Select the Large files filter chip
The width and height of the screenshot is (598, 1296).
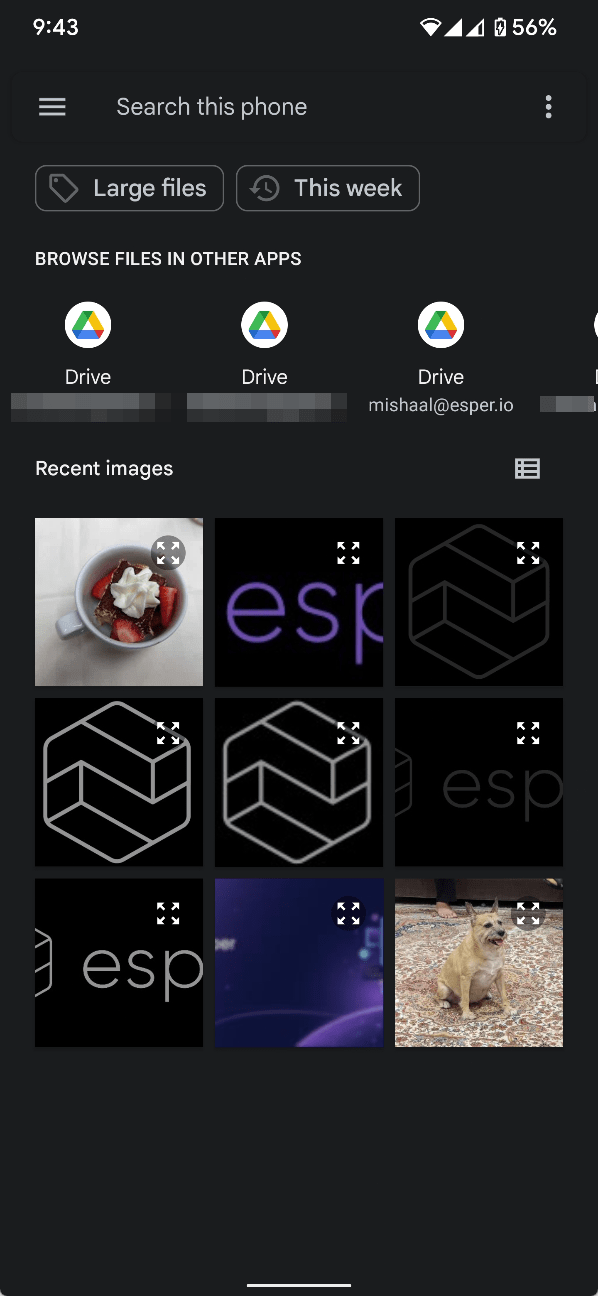[129, 188]
